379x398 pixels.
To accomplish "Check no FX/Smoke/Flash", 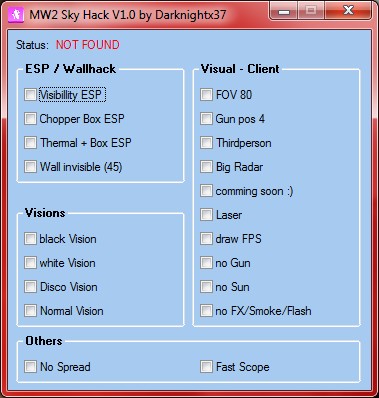I will tap(206, 311).
